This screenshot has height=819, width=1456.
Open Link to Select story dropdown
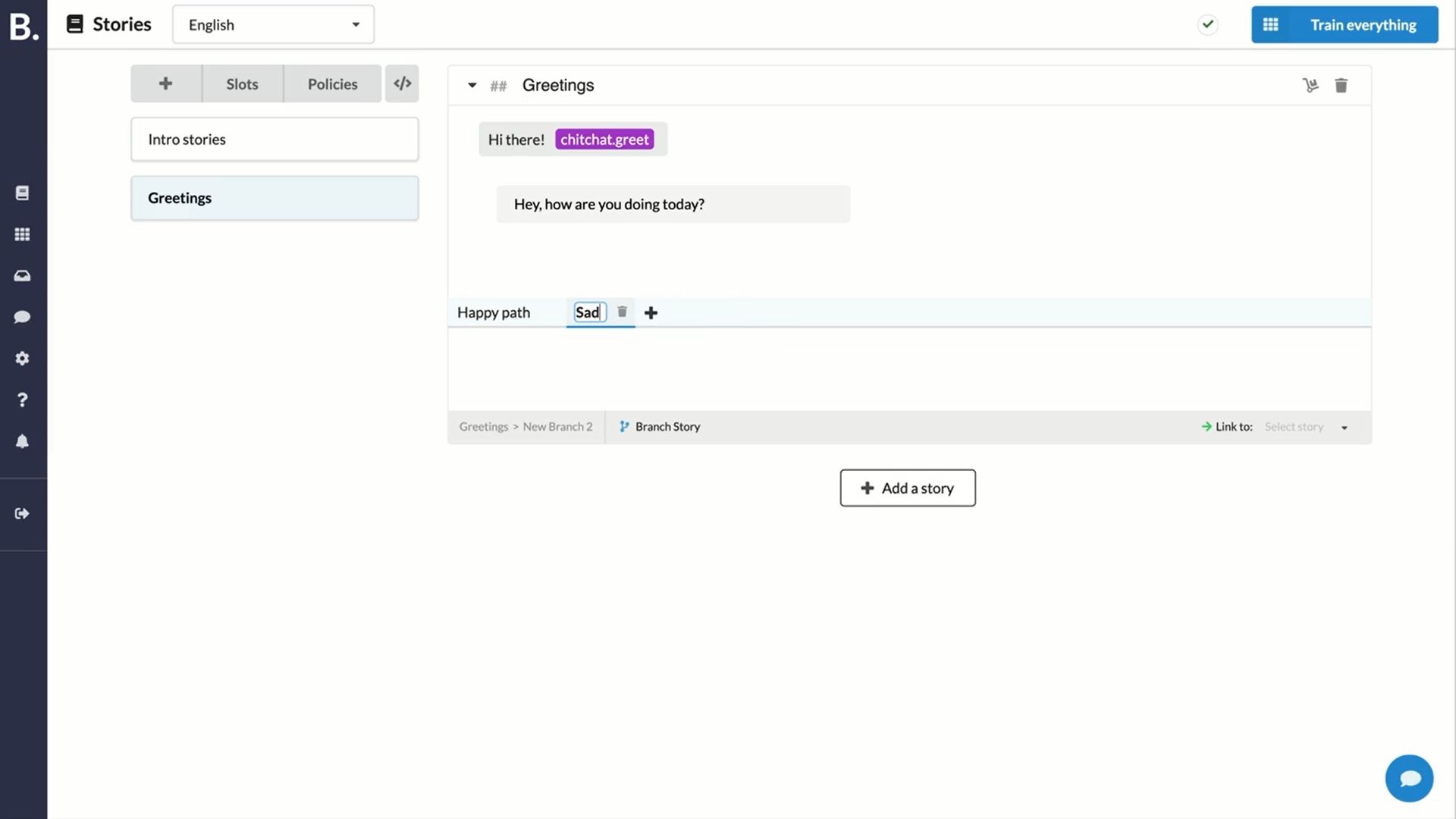tap(1304, 427)
